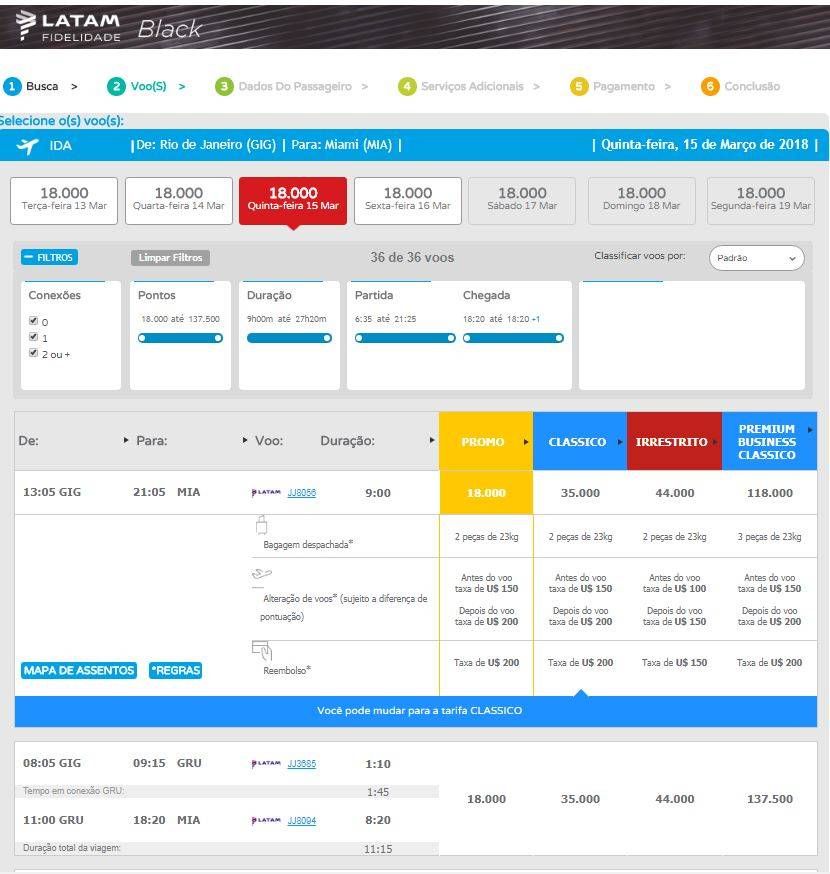Select 35.000 CLASSICO fare on GRU connection flight
This screenshot has height=874, width=830.
pyautogui.click(x=580, y=799)
